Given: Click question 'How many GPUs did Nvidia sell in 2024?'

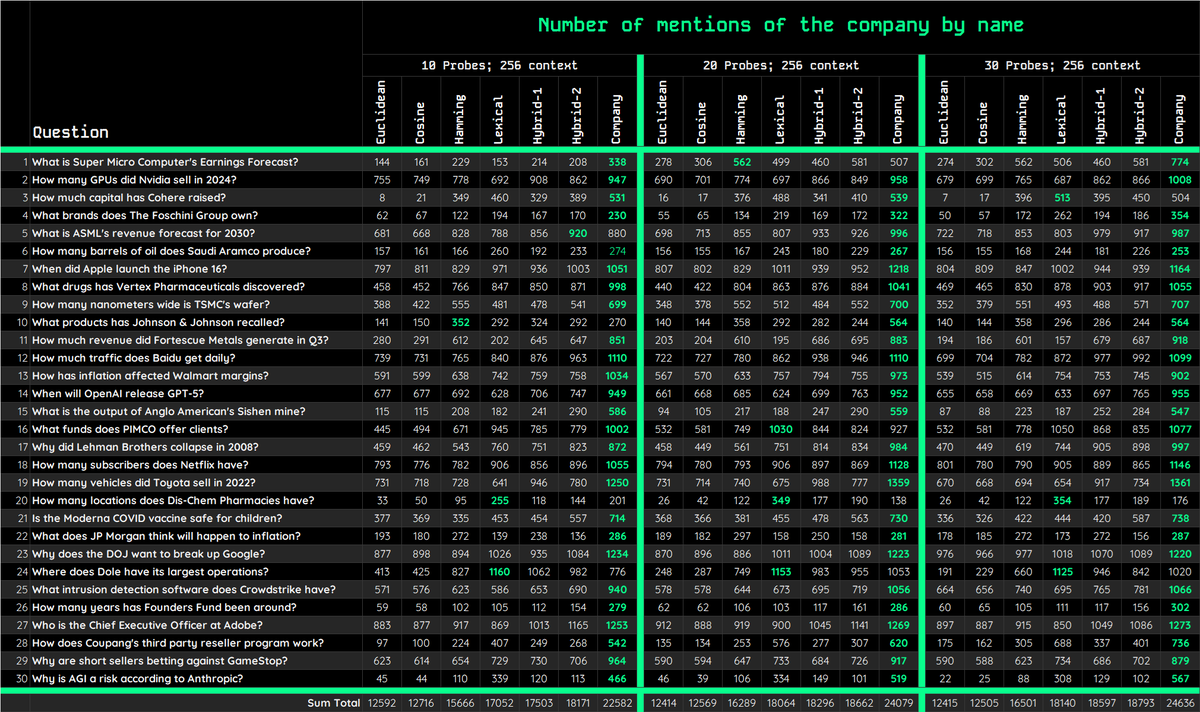Looking at the screenshot, I should 134,179.
